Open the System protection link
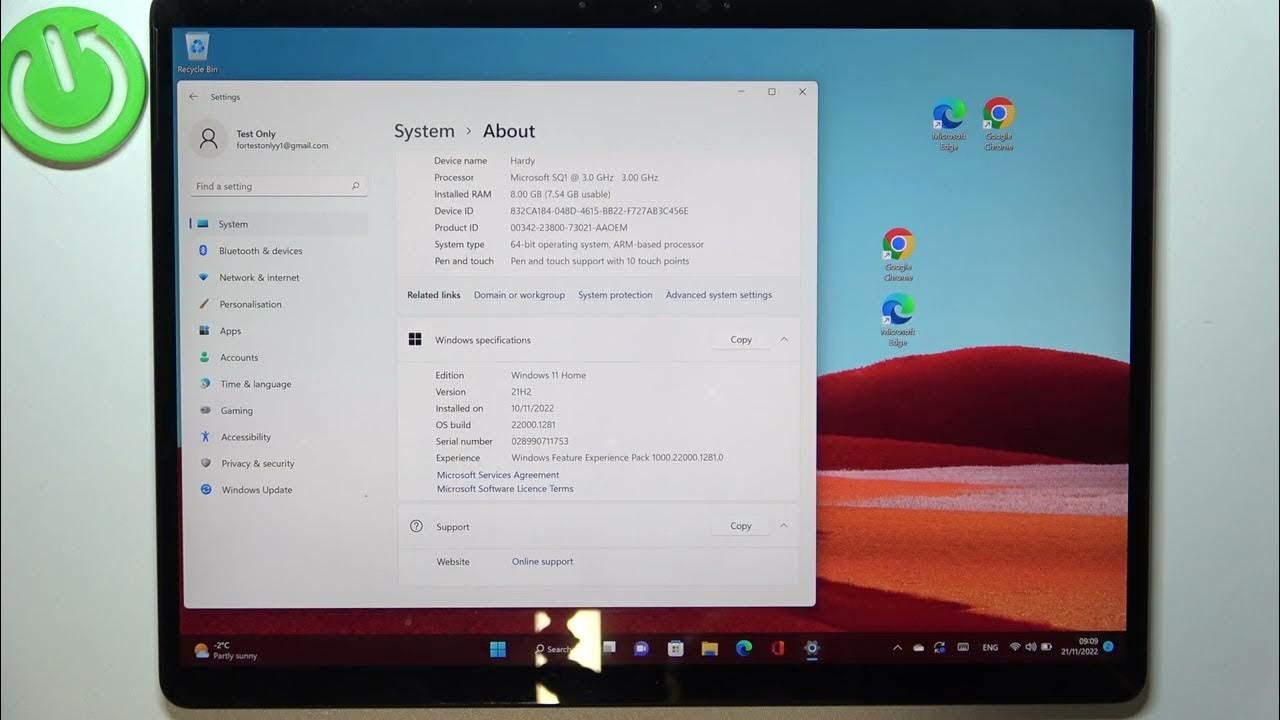Screen dimensions: 1280x720 click(x=615, y=295)
